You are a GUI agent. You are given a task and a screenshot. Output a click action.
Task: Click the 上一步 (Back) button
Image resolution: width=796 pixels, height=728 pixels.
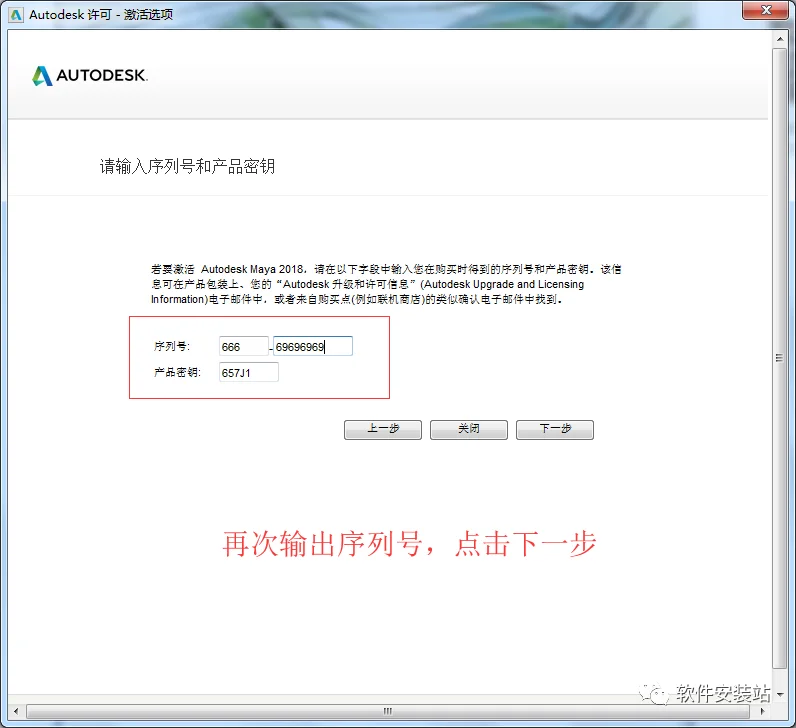[x=383, y=429]
